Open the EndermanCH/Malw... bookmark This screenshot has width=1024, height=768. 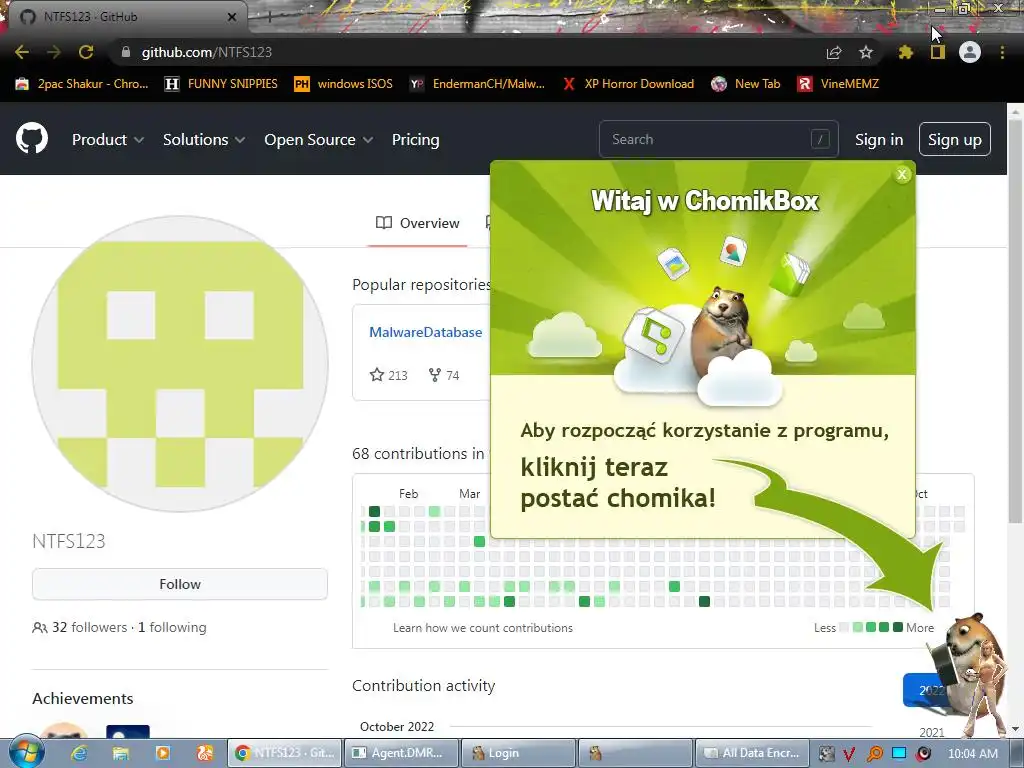[477, 84]
